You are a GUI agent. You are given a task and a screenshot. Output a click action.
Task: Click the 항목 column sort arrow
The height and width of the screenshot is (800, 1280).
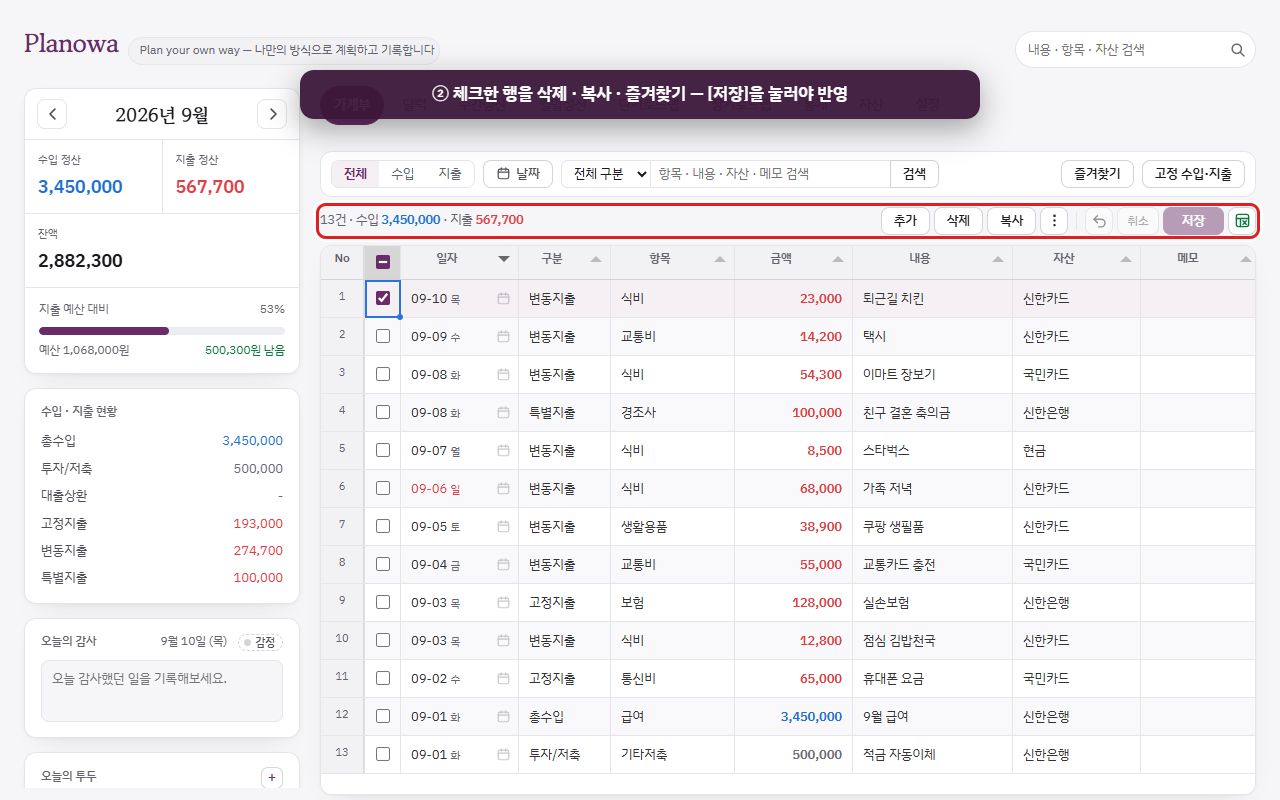click(x=720, y=259)
